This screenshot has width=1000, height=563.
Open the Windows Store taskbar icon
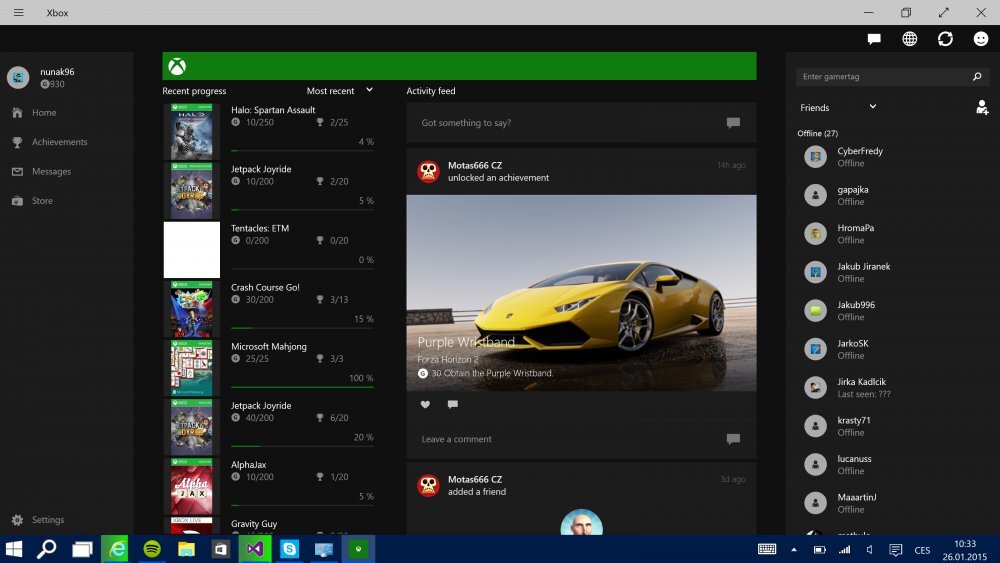point(221,549)
